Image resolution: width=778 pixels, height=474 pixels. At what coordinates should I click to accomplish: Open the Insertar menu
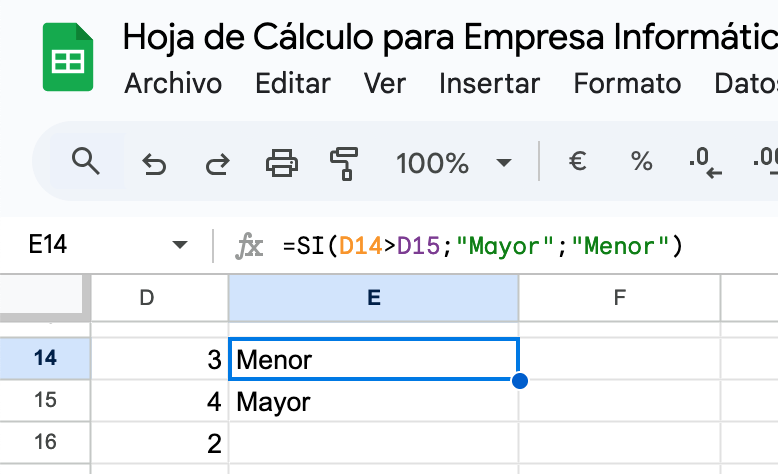(x=489, y=84)
